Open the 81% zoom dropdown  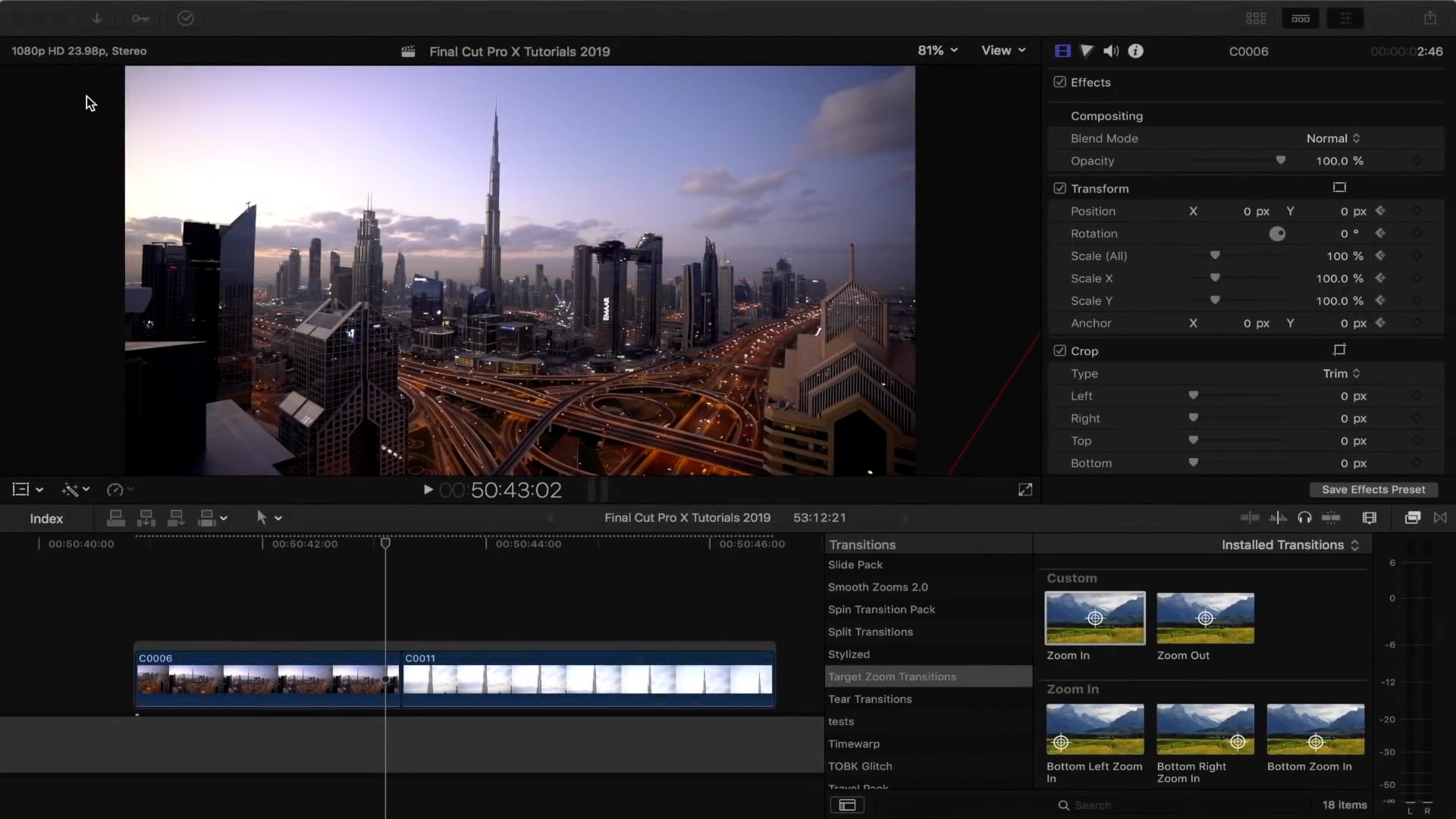pyautogui.click(x=938, y=51)
